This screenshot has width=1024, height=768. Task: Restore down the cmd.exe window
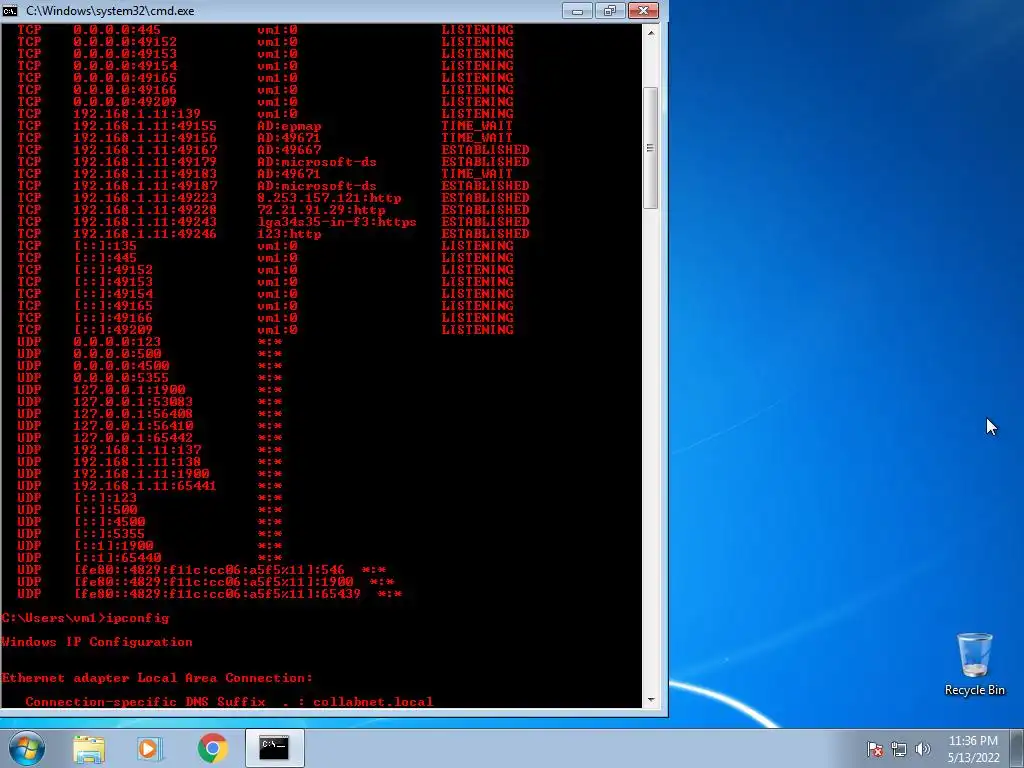tap(610, 10)
